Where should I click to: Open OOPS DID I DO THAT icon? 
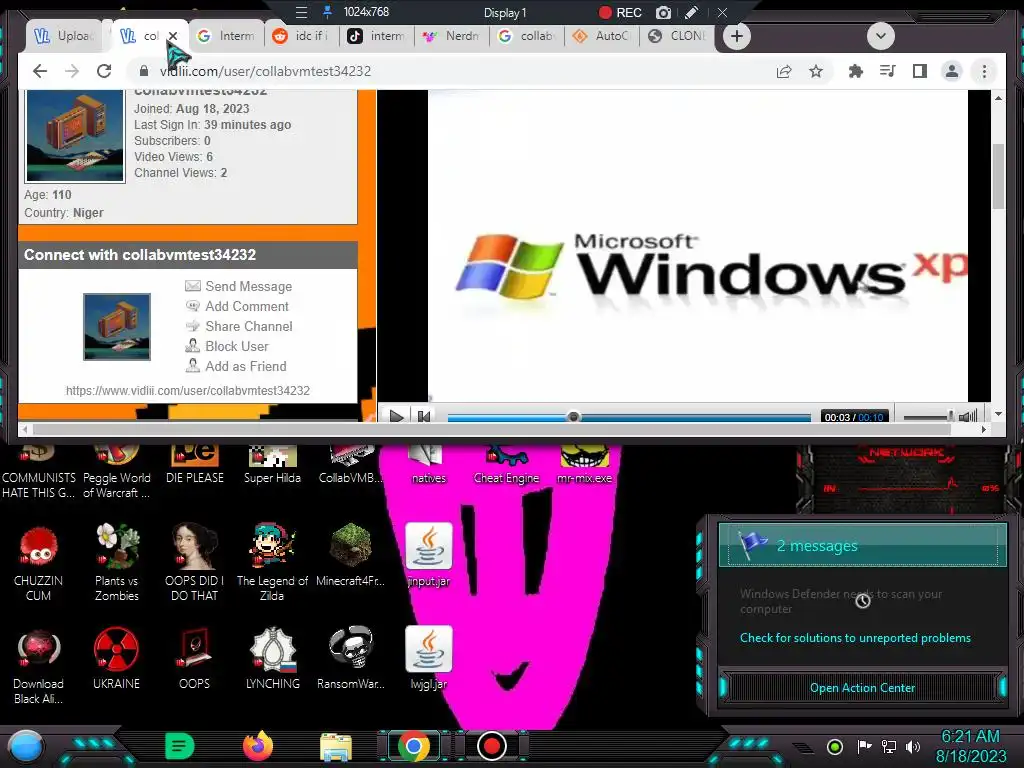(x=194, y=562)
